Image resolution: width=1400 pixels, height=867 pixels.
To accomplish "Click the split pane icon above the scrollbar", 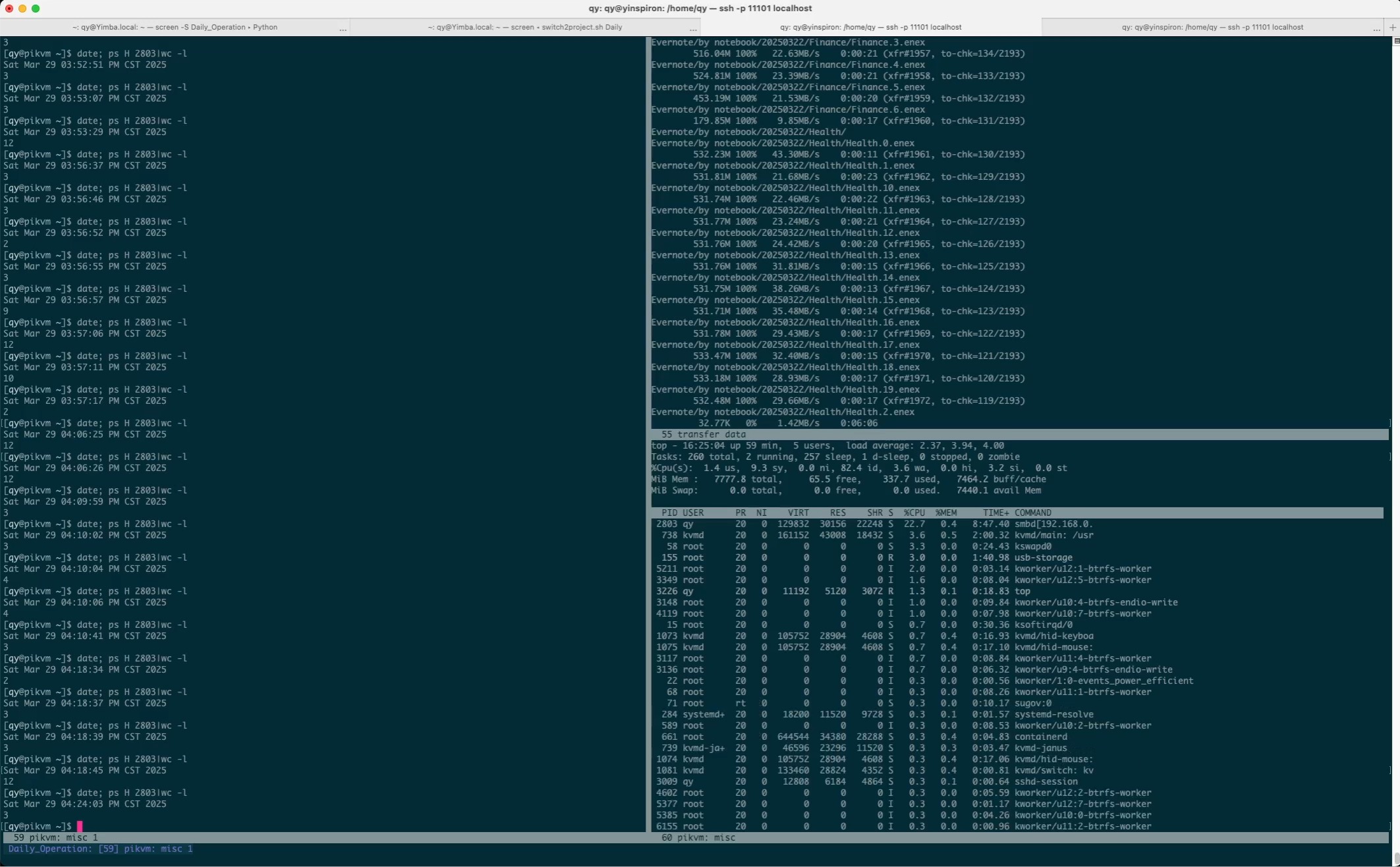I will coord(1396,41).
